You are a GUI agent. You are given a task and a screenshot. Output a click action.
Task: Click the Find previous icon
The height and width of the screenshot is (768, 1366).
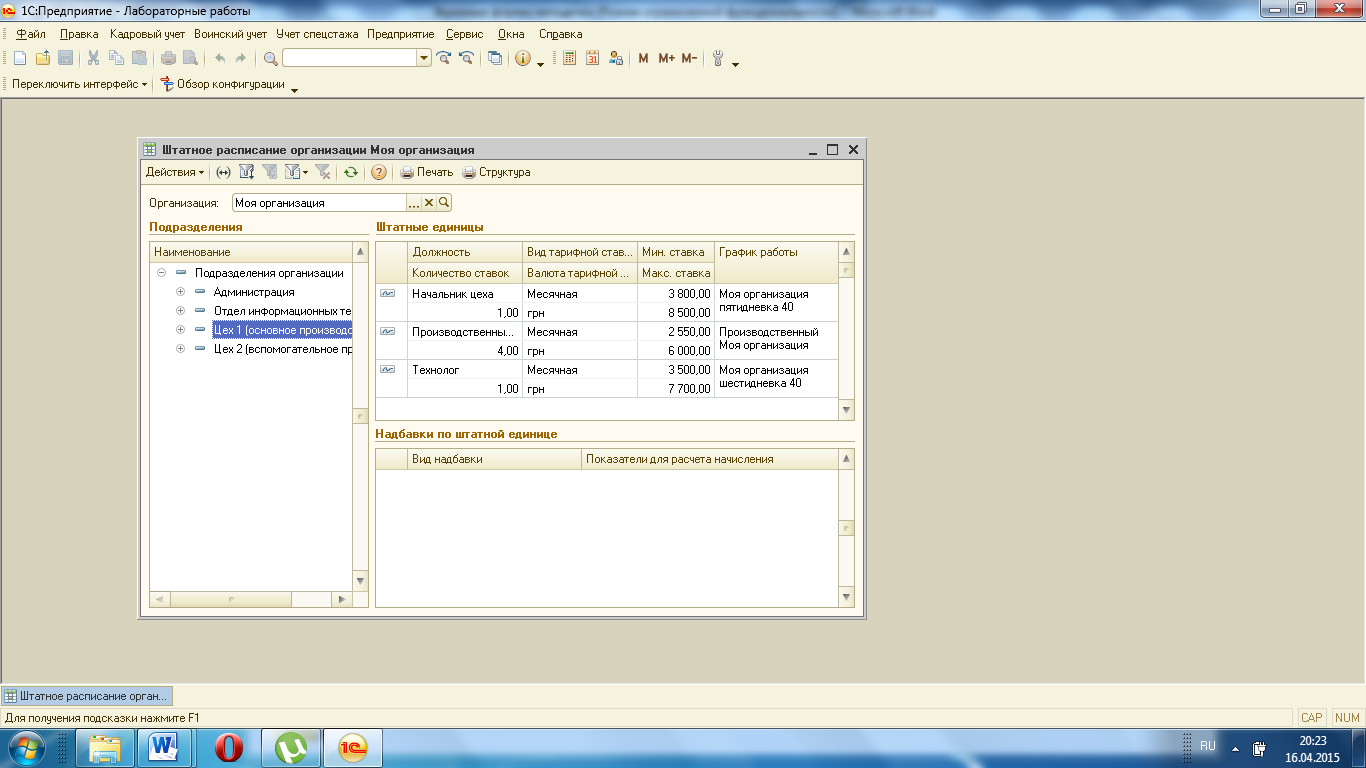466,59
